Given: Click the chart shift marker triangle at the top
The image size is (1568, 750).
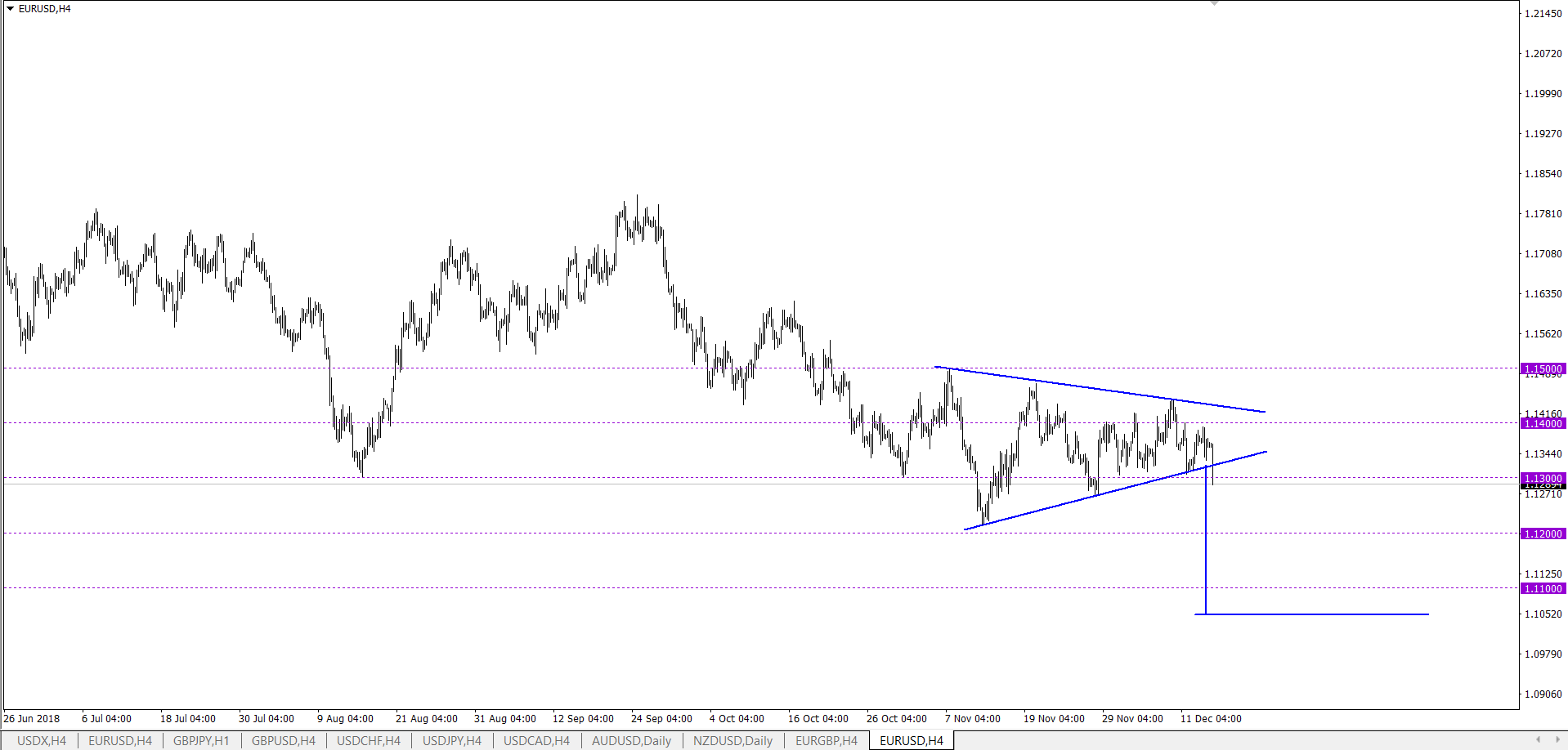Looking at the screenshot, I should click(x=1215, y=3).
